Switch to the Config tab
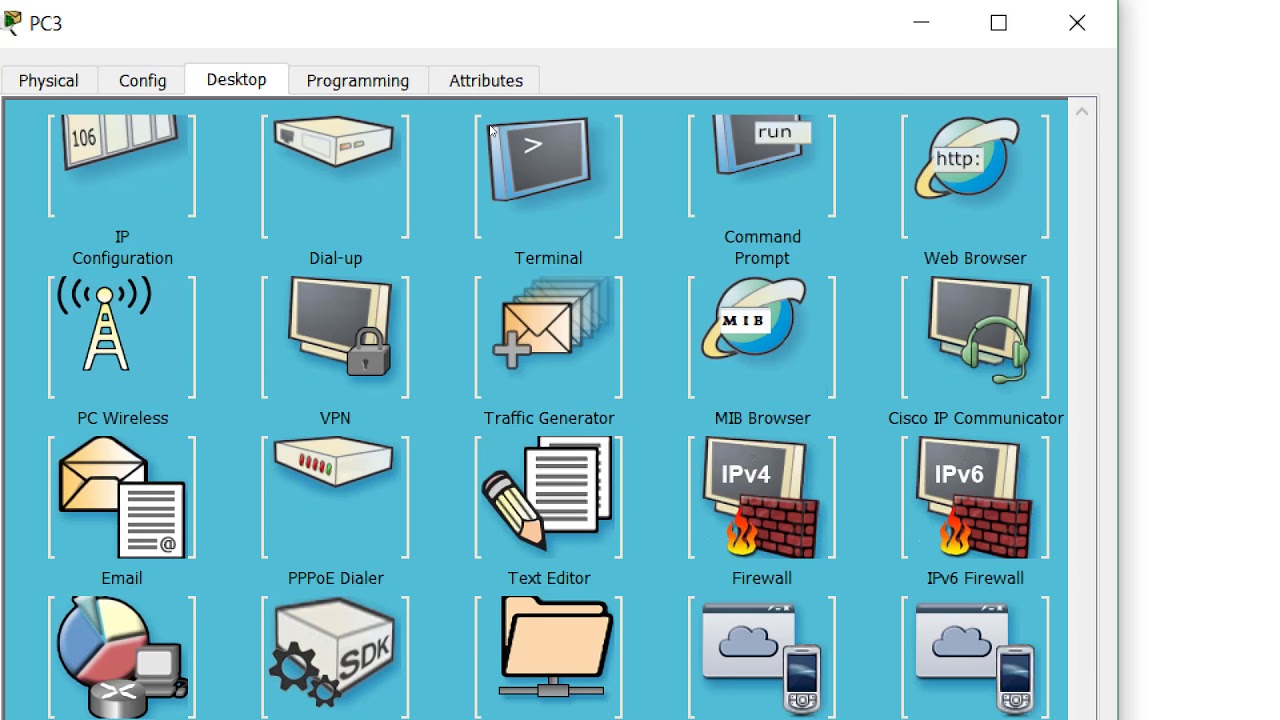1280x720 pixels. tap(143, 81)
